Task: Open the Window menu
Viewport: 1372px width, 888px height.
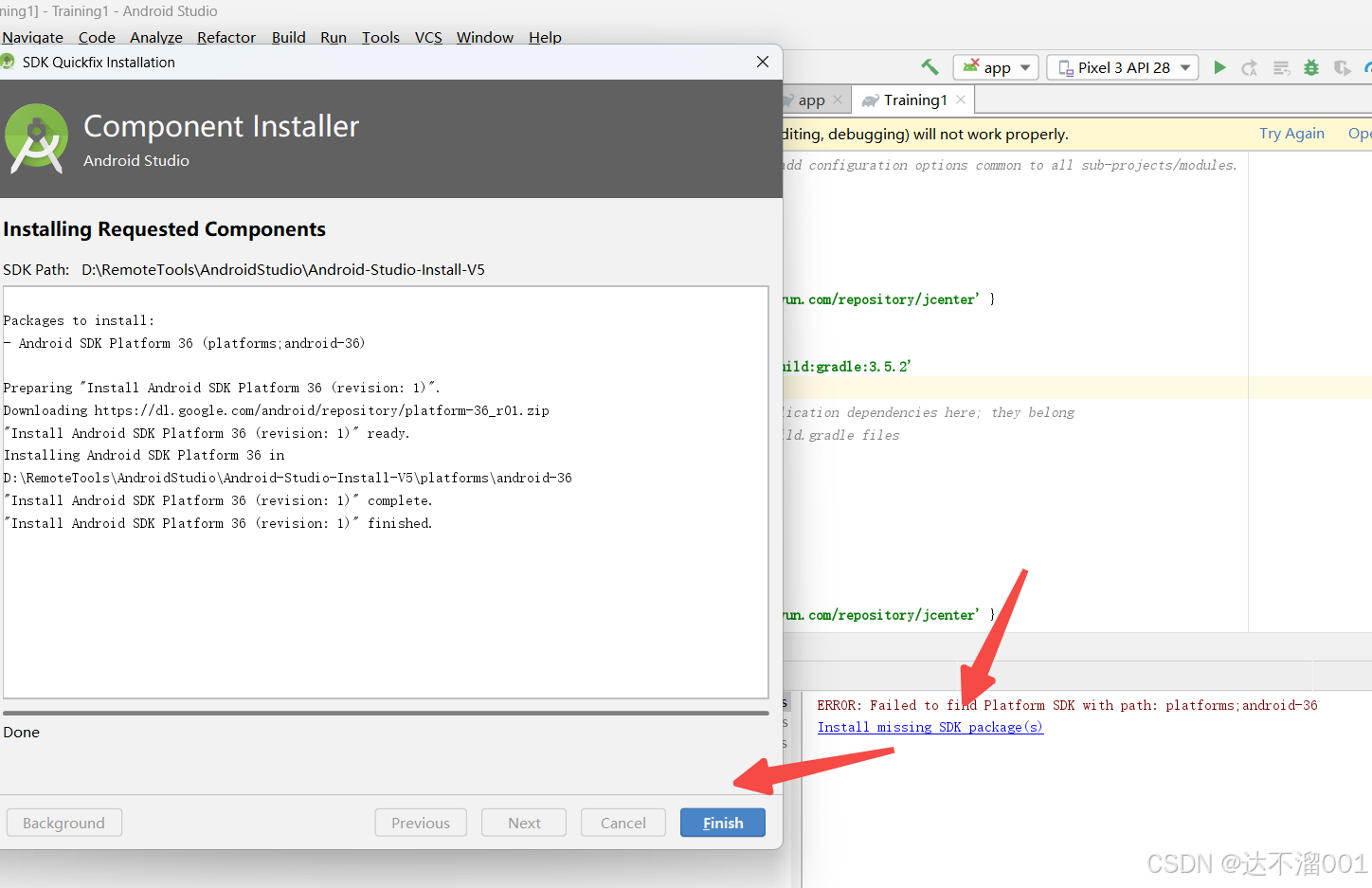Action: pyautogui.click(x=485, y=37)
